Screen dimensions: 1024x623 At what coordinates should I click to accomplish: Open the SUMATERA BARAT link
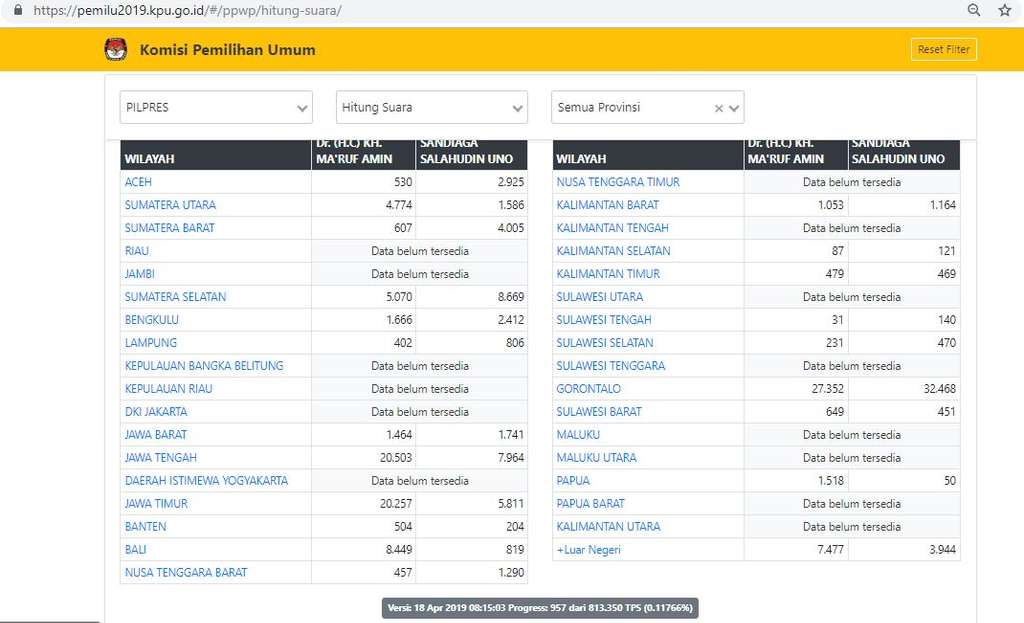pos(169,228)
